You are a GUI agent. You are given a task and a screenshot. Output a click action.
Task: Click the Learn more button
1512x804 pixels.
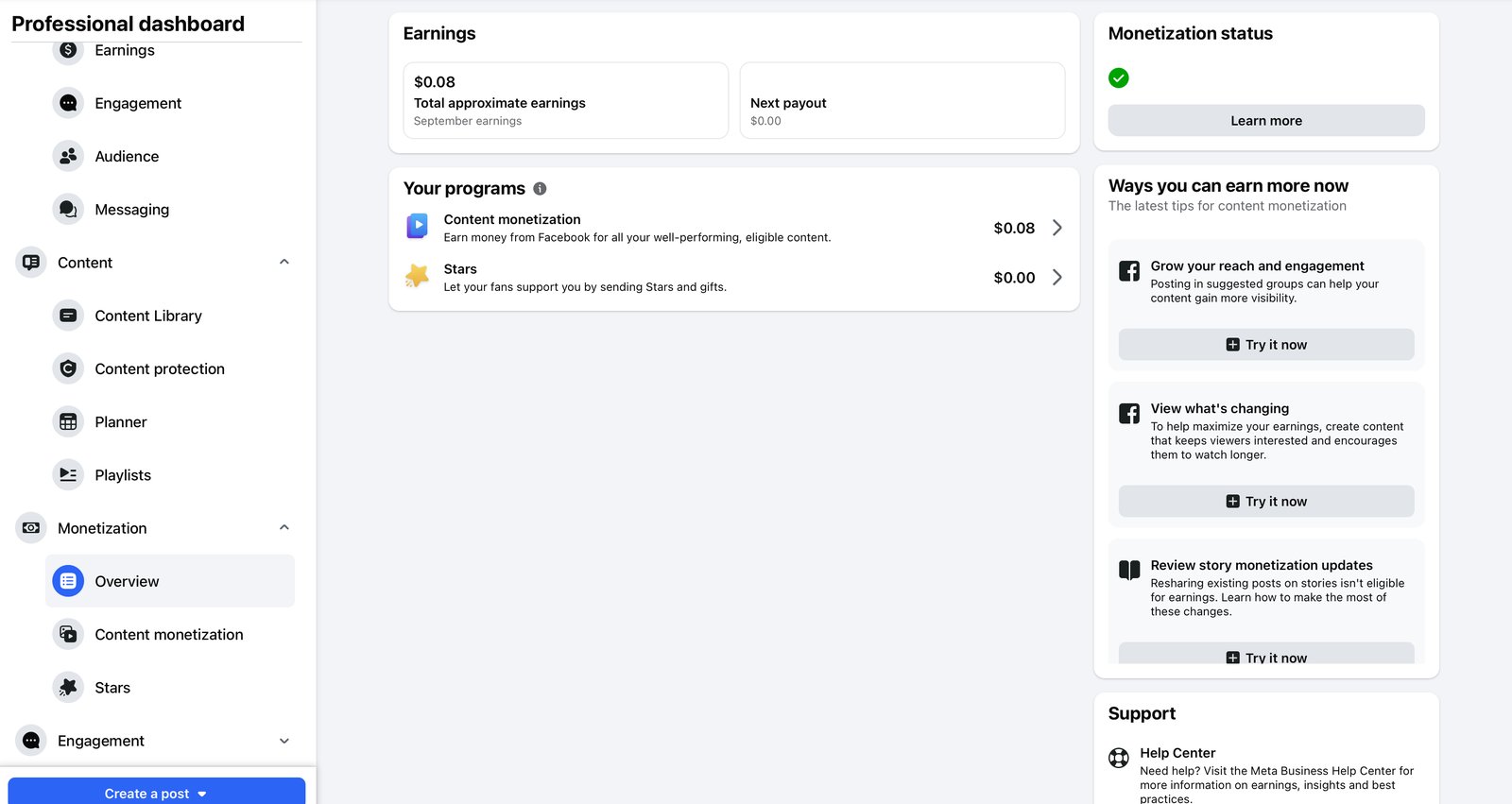[1266, 121]
